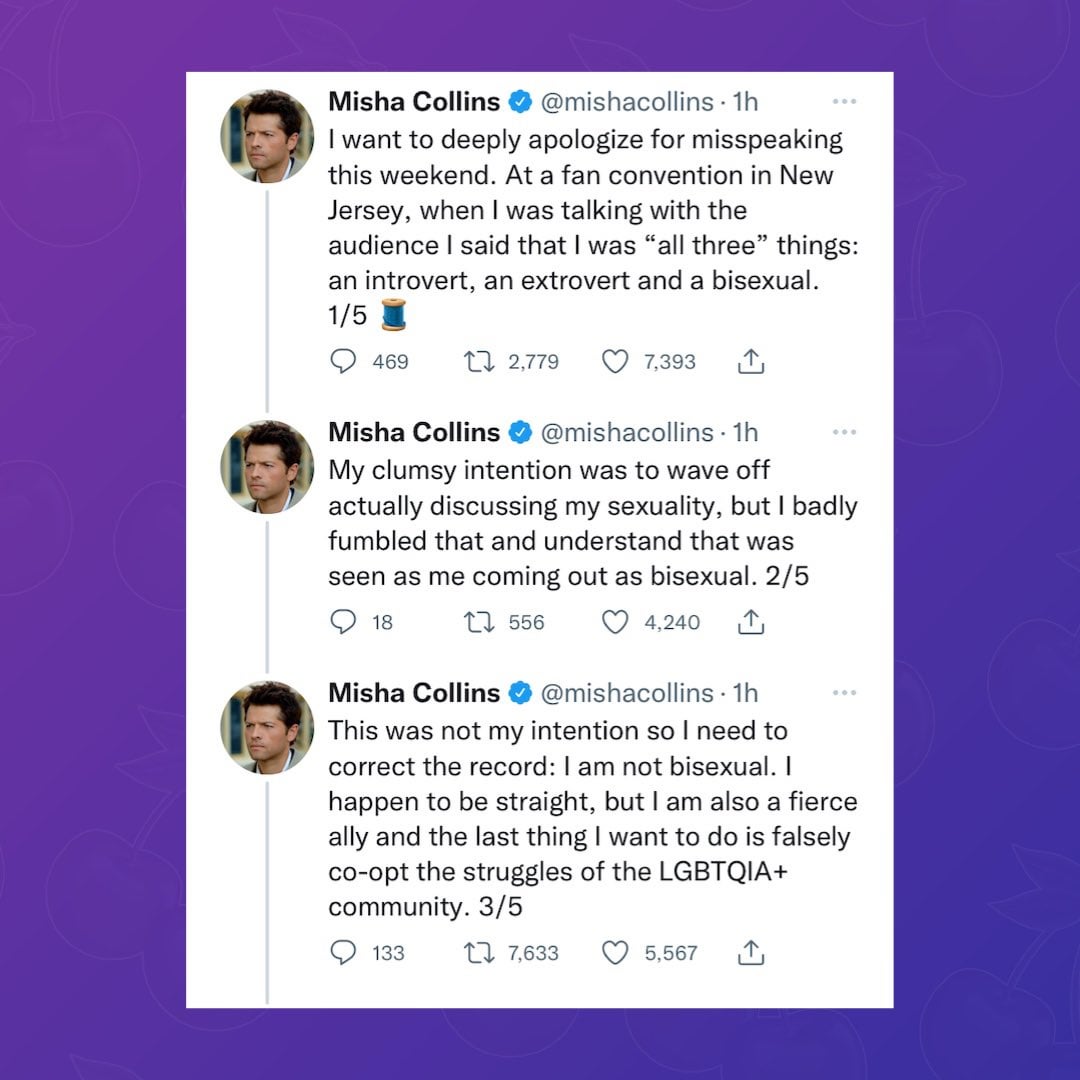The width and height of the screenshot is (1080, 1080).
Task: Open profile picture on the first tweet
Action: (x=267, y=136)
